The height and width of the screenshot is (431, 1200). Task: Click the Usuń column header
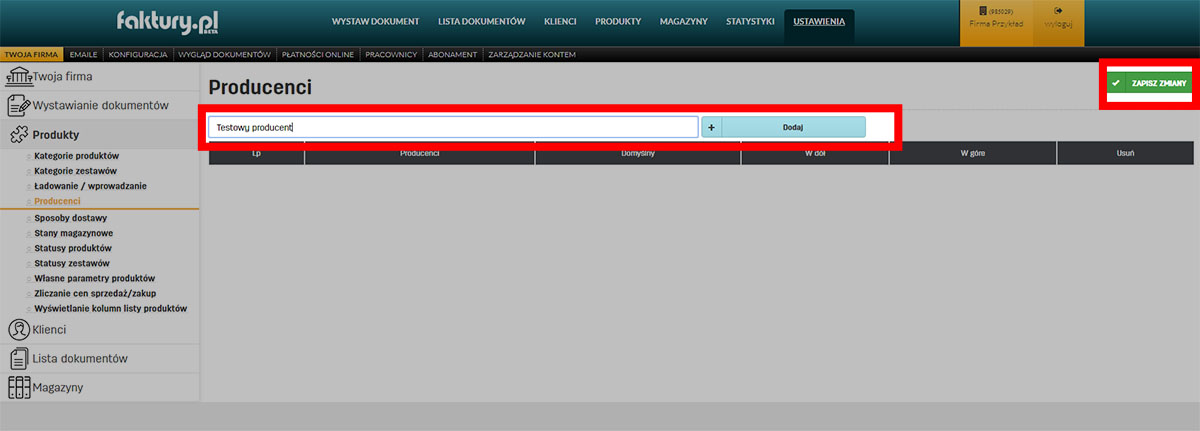pyautogui.click(x=1126, y=153)
